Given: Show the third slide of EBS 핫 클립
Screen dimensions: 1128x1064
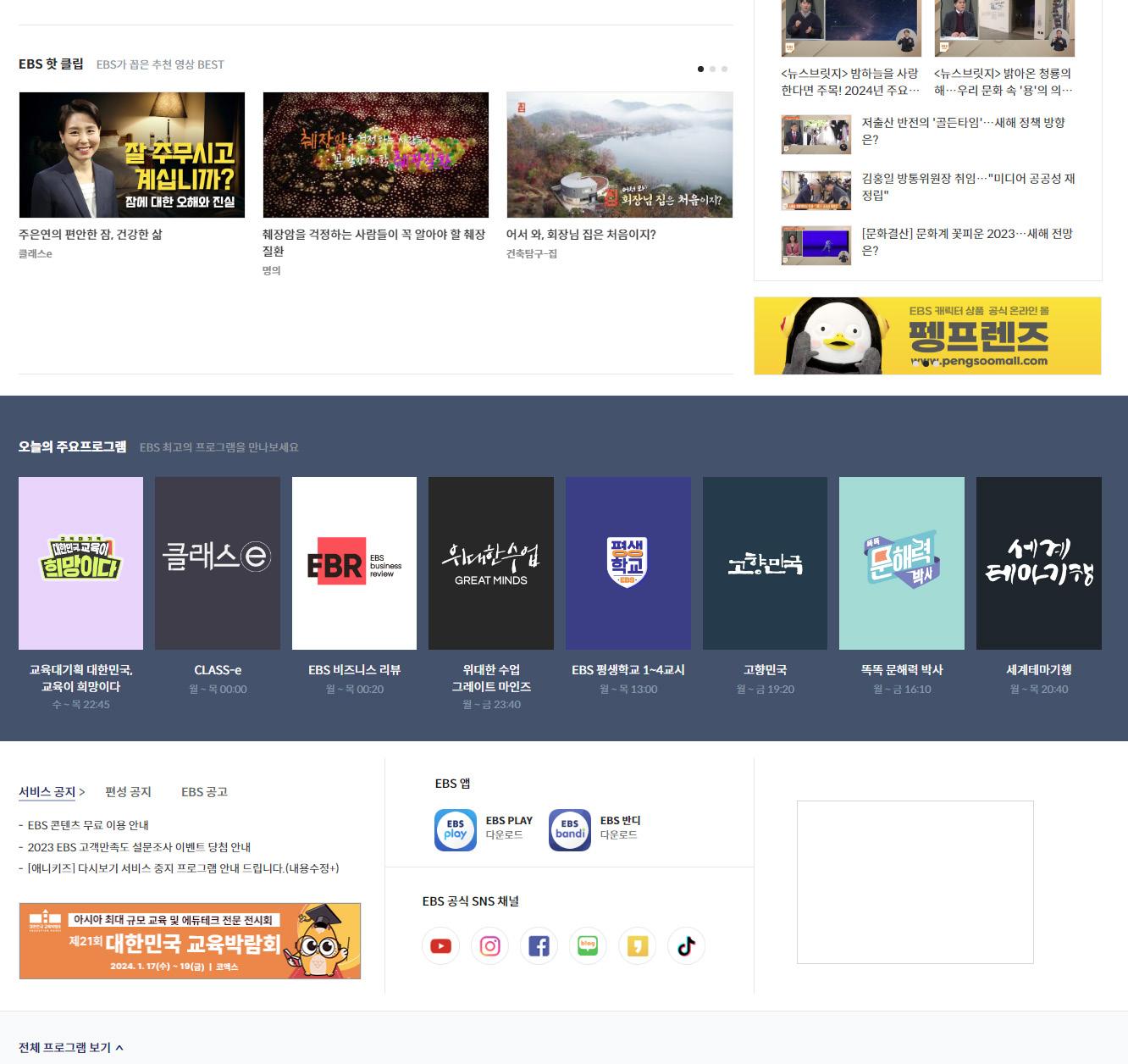Looking at the screenshot, I should point(724,69).
